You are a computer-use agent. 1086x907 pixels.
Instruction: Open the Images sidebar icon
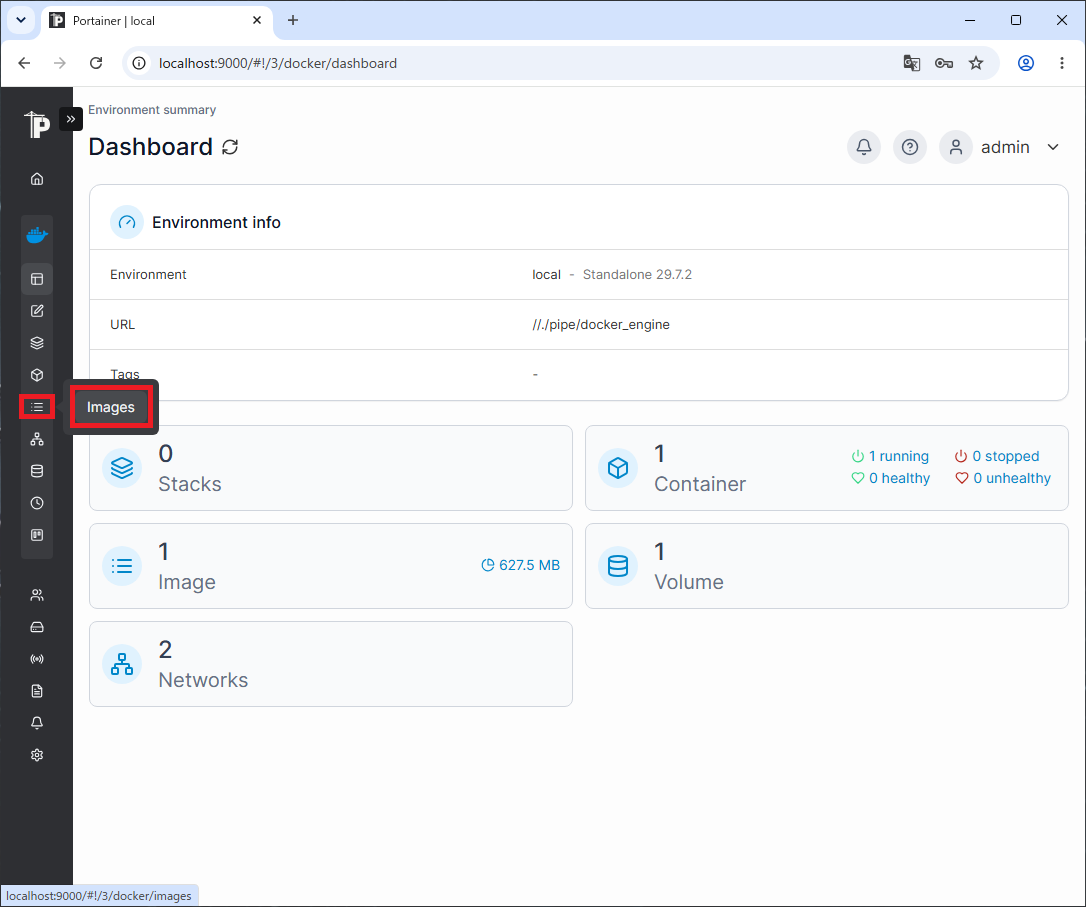pos(37,407)
